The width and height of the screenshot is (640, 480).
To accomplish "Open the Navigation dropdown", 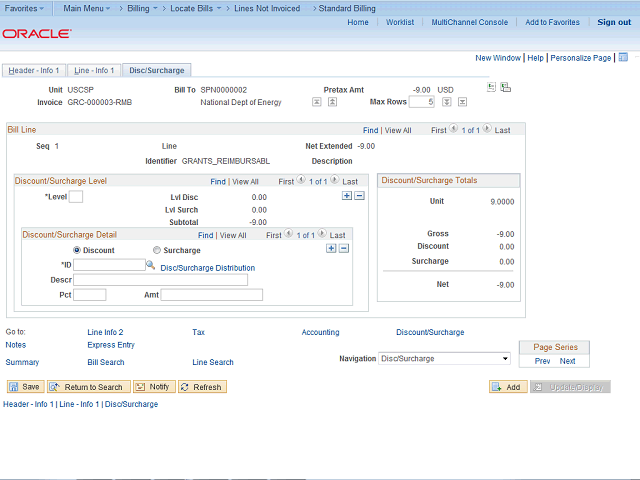I will pyautogui.click(x=444, y=358).
